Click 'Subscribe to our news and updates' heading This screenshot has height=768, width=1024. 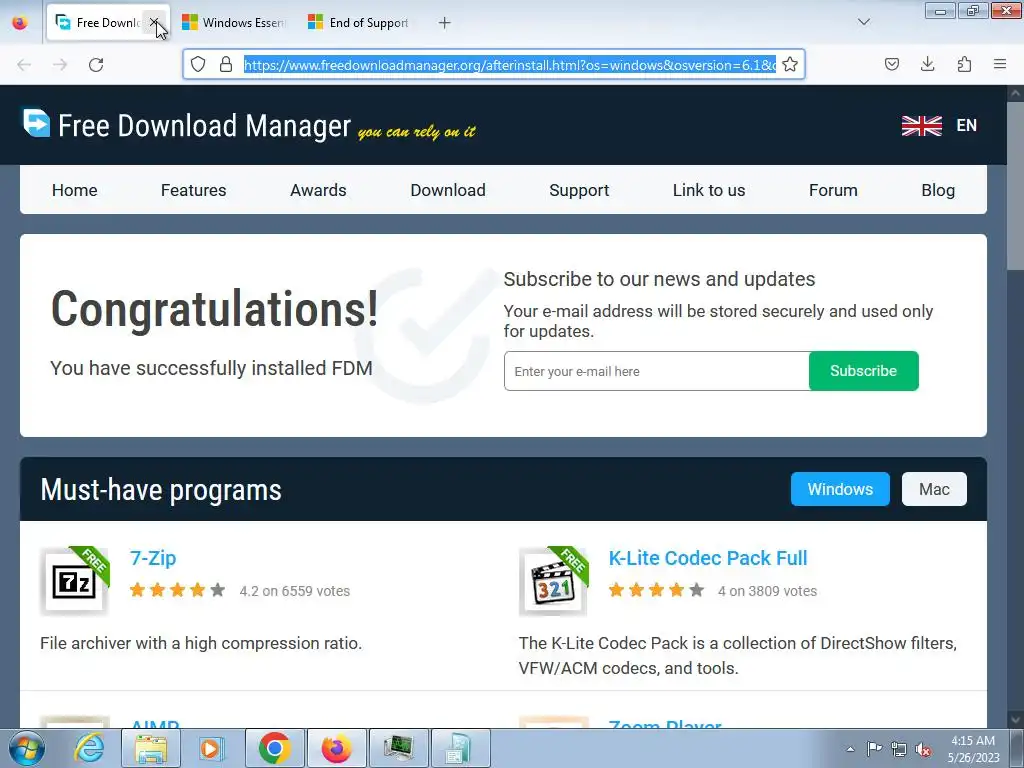tap(660, 280)
